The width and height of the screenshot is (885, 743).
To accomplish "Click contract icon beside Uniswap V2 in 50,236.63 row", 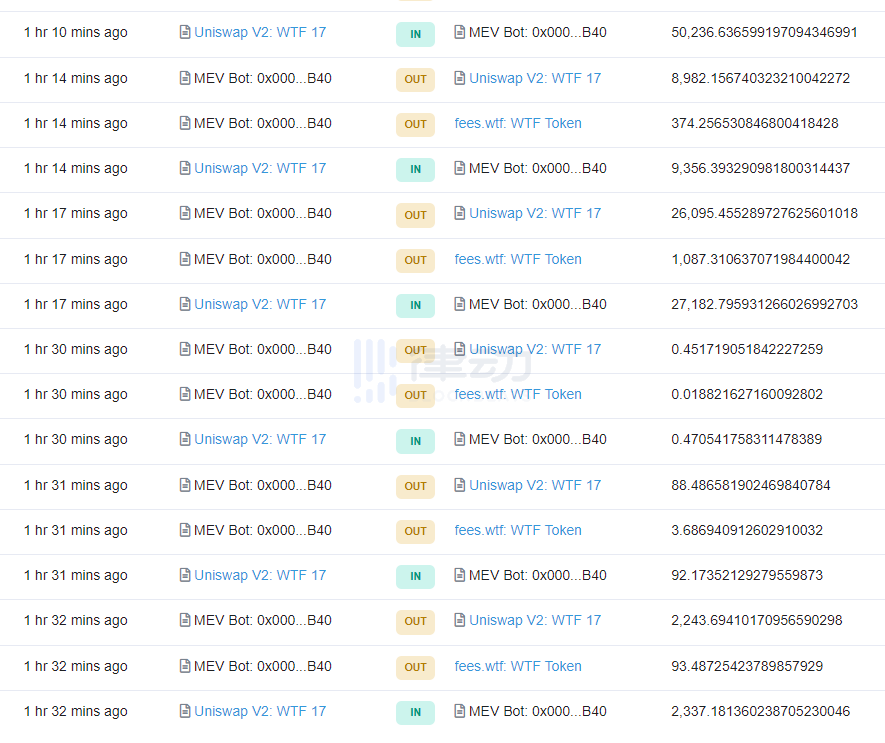I will click(x=185, y=32).
